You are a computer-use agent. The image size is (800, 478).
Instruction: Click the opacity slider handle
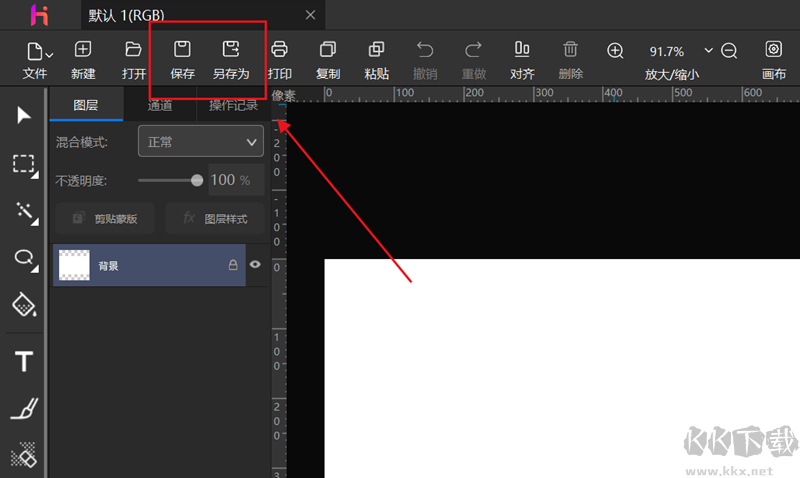196,180
